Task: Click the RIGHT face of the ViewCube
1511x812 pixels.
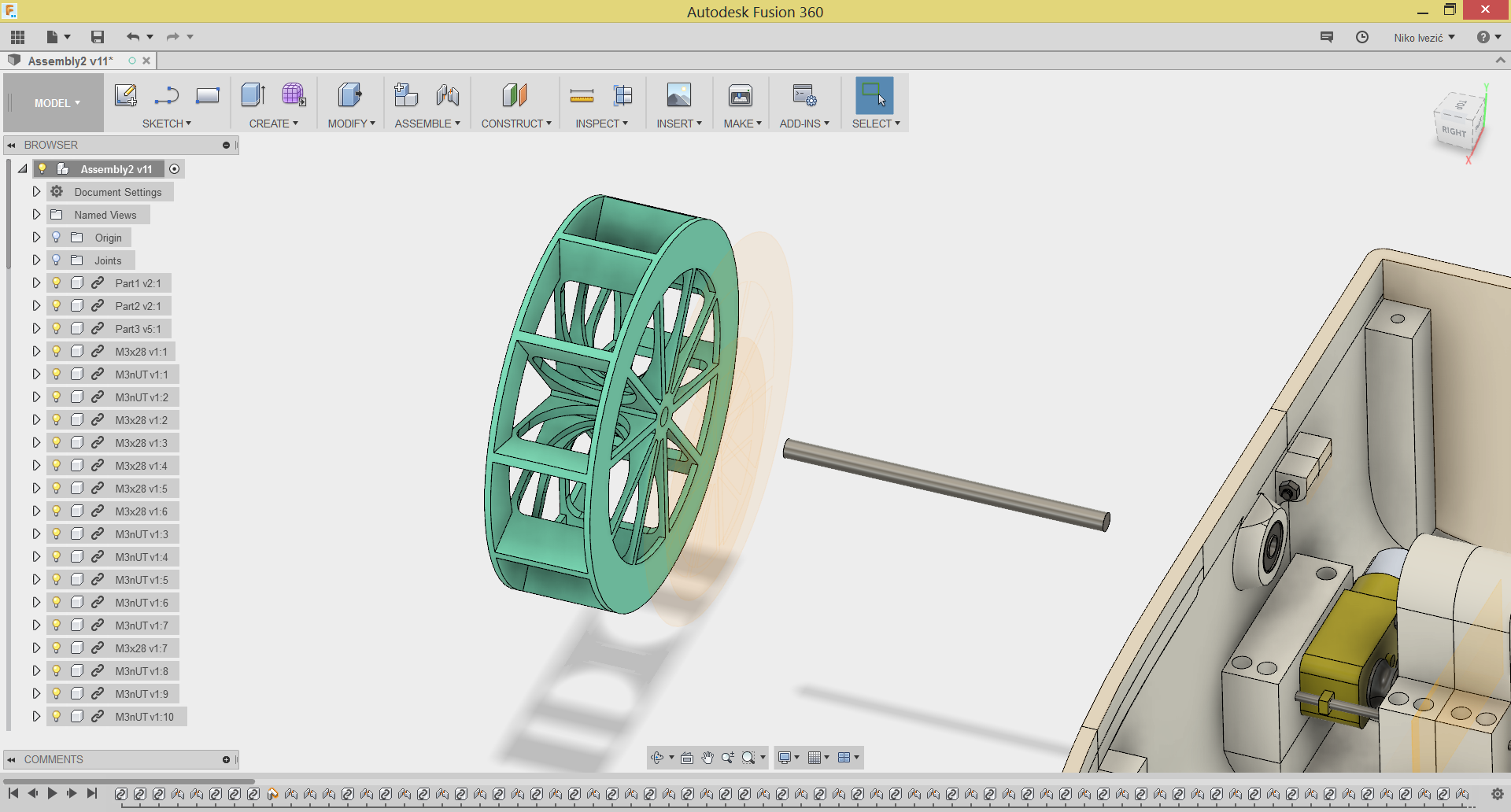Action: coord(1454,131)
